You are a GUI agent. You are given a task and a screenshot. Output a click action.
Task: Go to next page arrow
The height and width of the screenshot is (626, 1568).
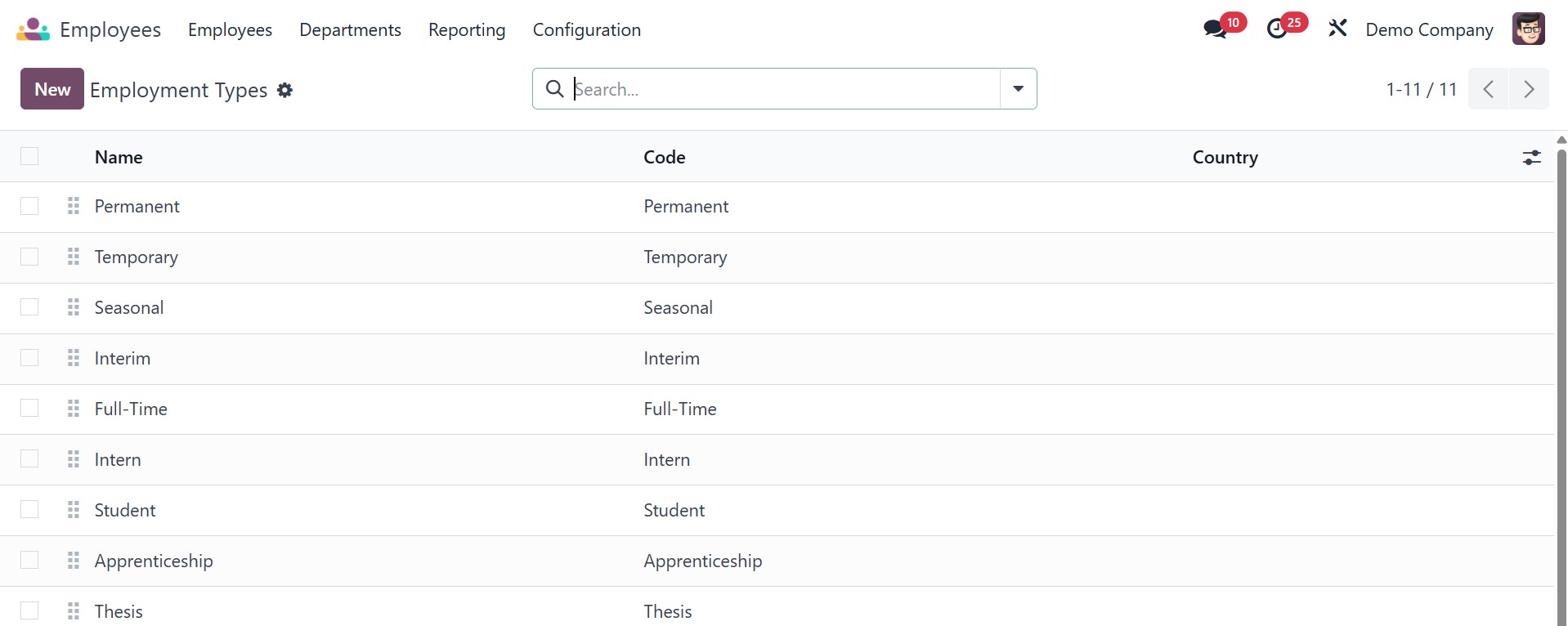(x=1529, y=89)
